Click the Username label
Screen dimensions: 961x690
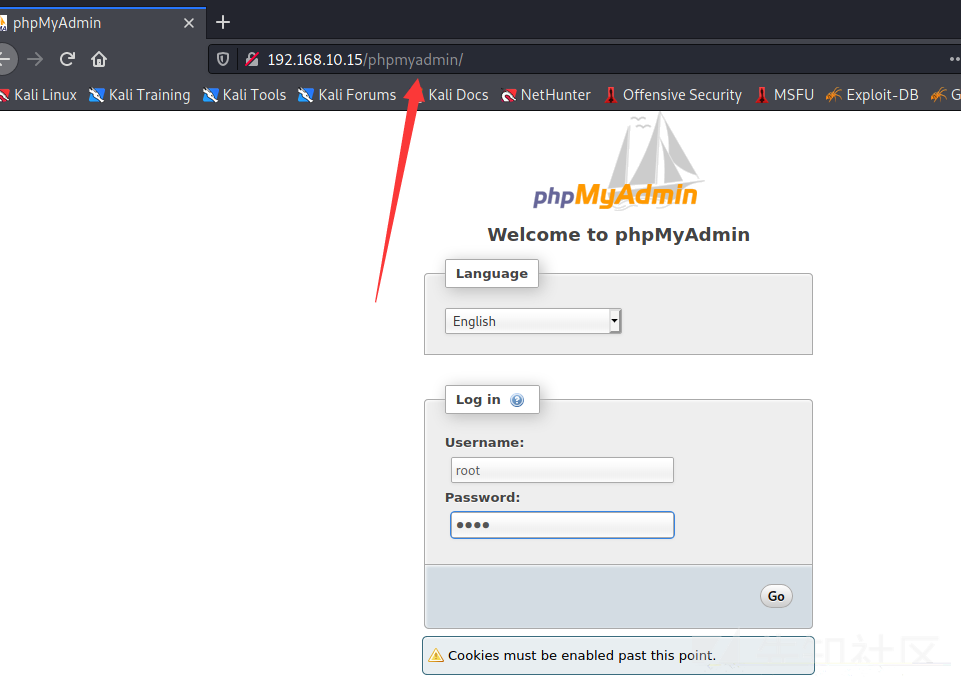[484, 442]
